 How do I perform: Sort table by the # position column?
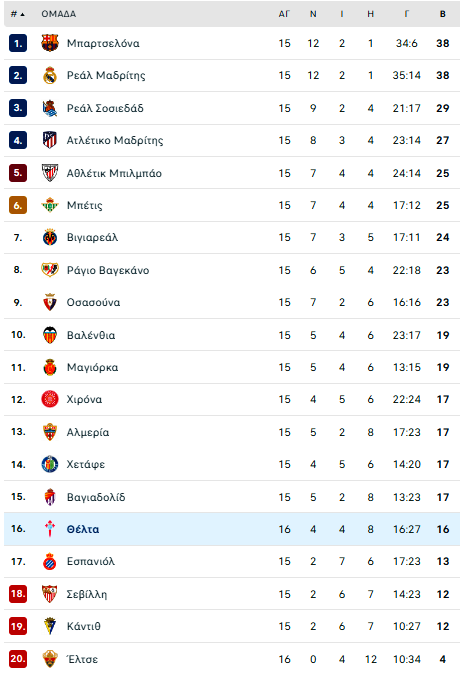click(x=17, y=14)
